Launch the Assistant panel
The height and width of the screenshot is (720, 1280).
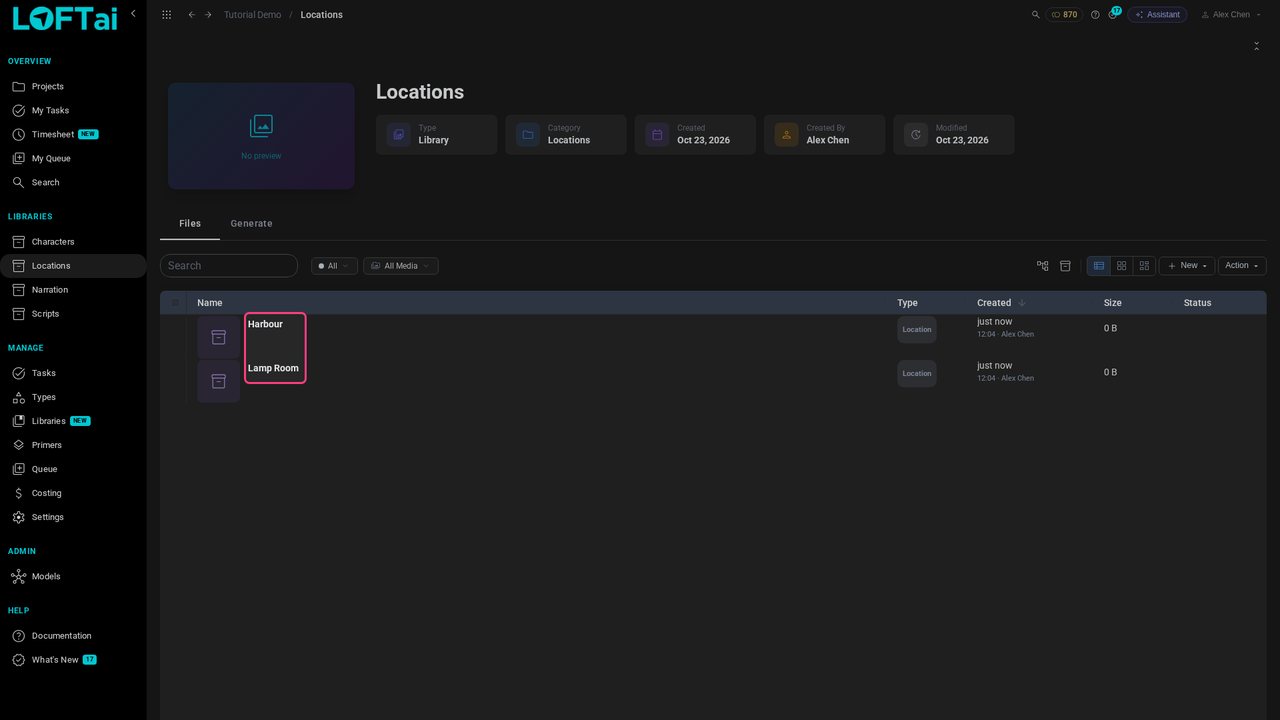click(x=1157, y=15)
